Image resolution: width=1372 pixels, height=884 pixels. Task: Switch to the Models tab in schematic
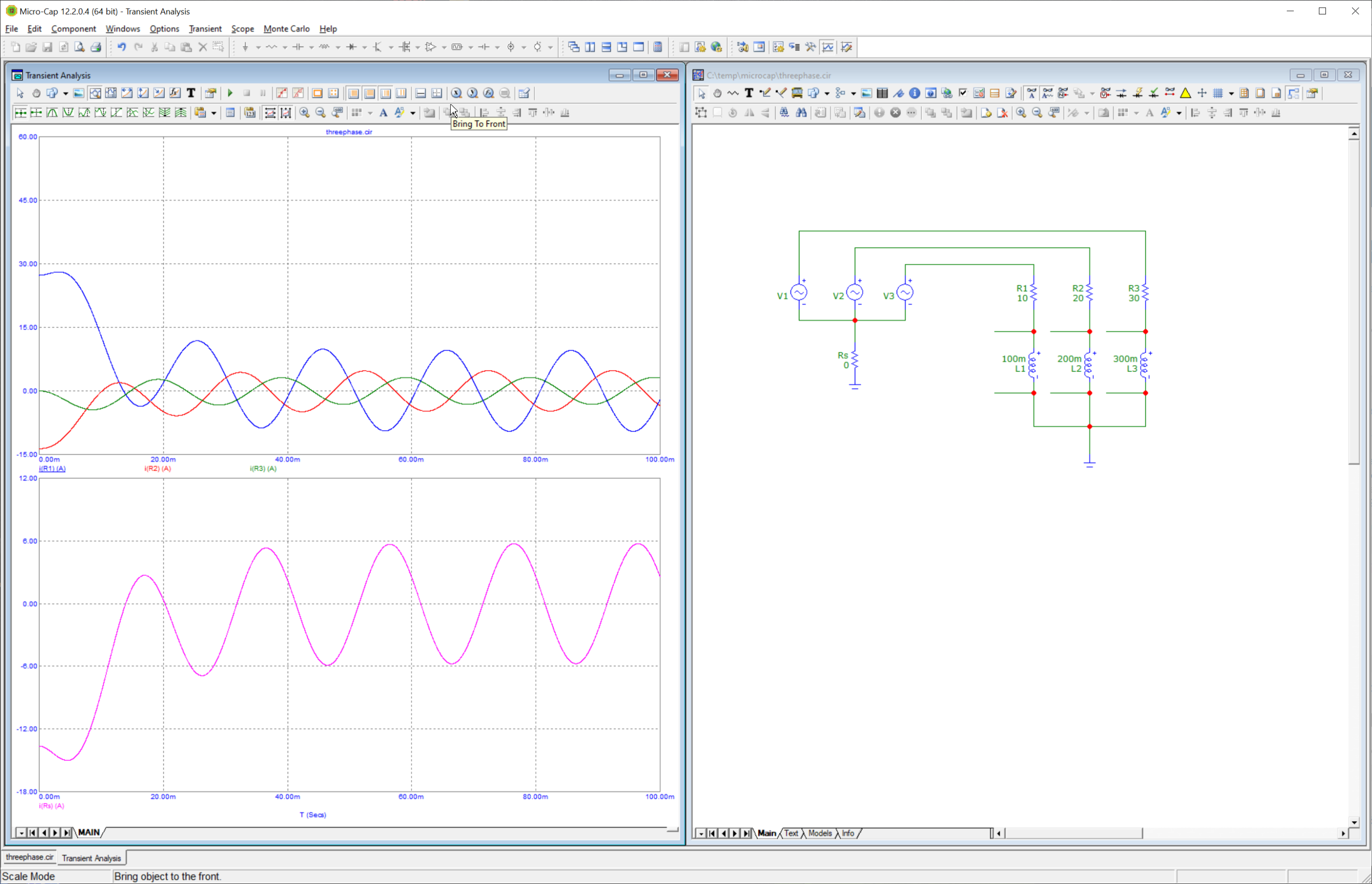(819, 833)
